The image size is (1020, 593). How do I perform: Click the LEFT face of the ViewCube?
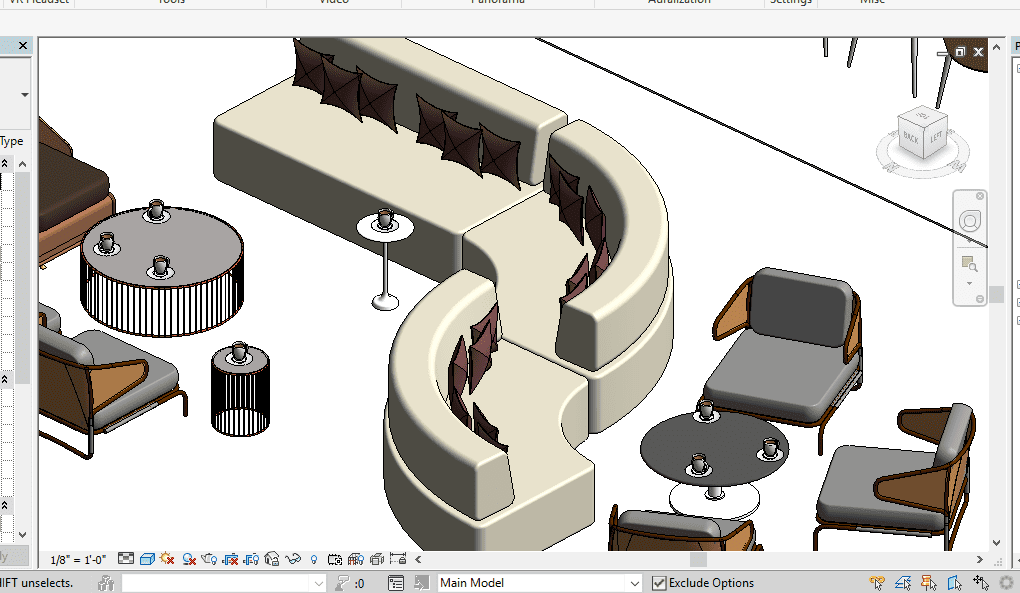(935, 138)
